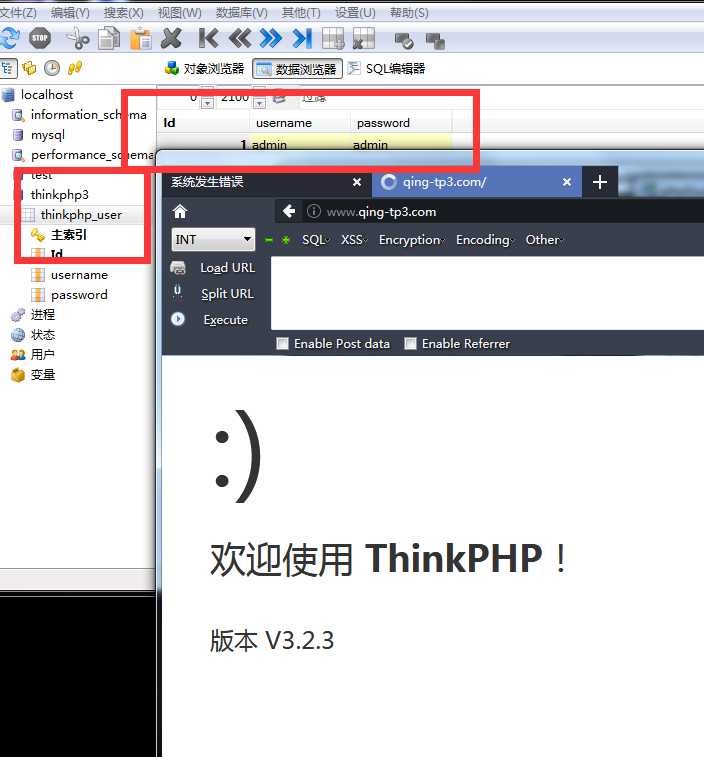Image resolution: width=704 pixels, height=757 pixels.
Task: Click the scissors cut icon
Action: (77, 38)
